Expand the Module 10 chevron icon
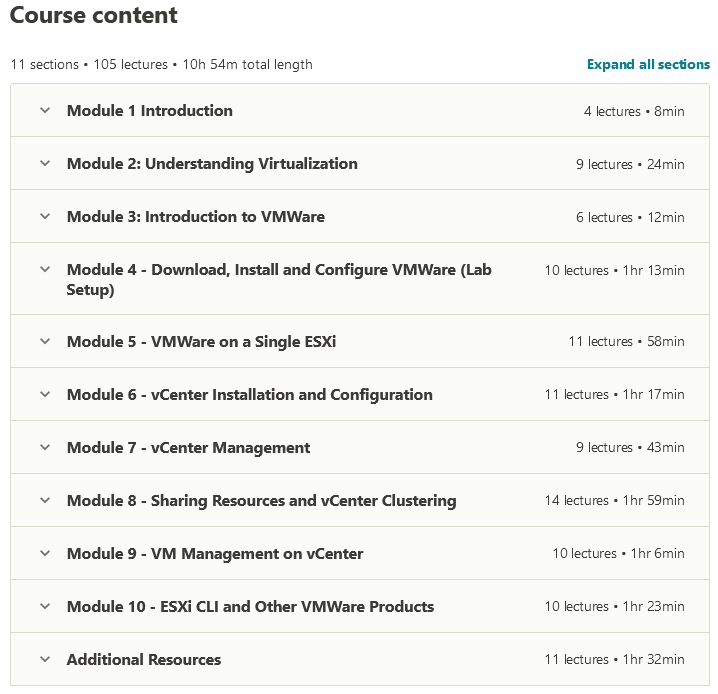The image size is (718, 694). pyautogui.click(x=44, y=607)
